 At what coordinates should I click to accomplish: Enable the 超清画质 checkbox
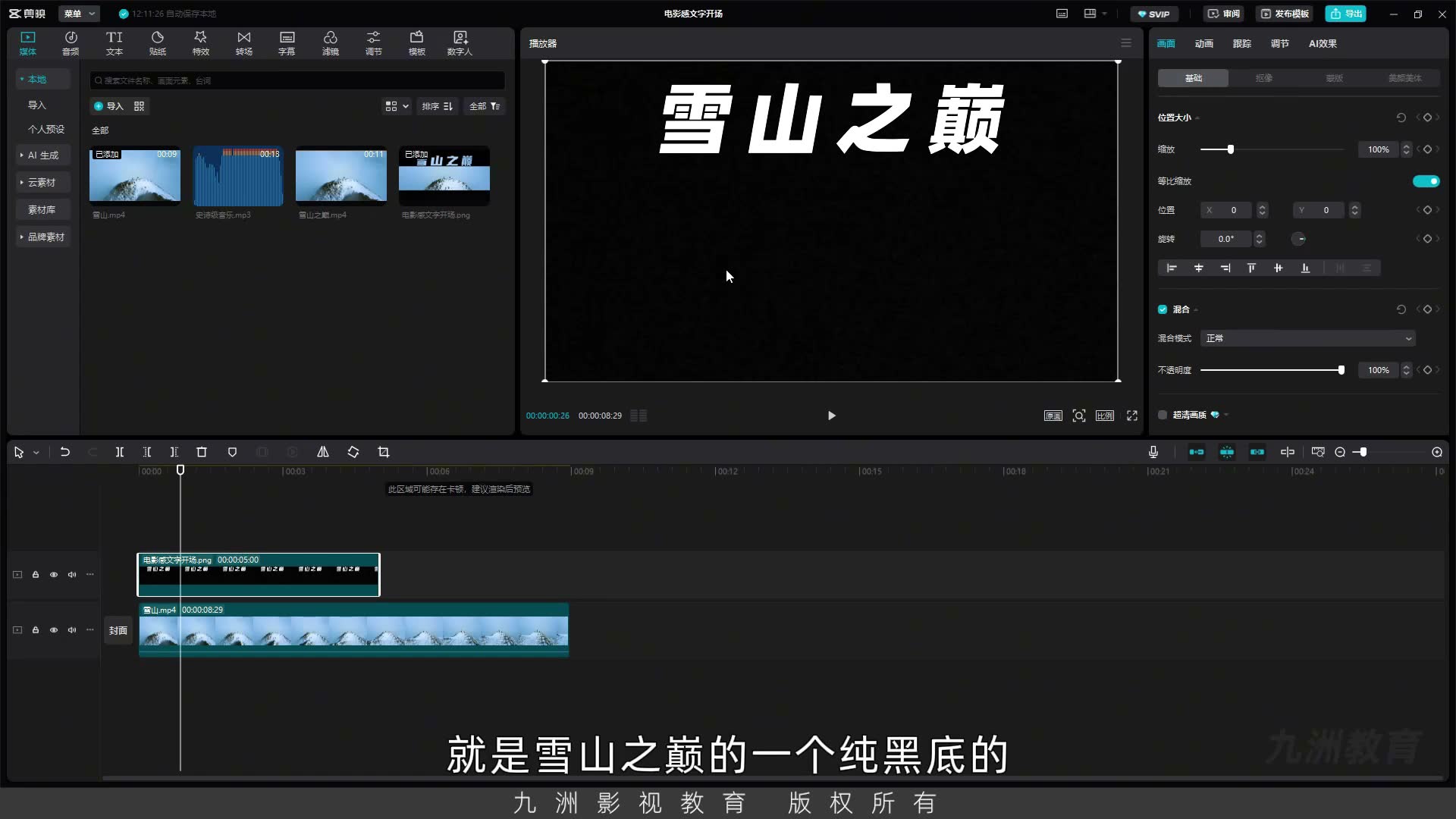tap(1163, 415)
